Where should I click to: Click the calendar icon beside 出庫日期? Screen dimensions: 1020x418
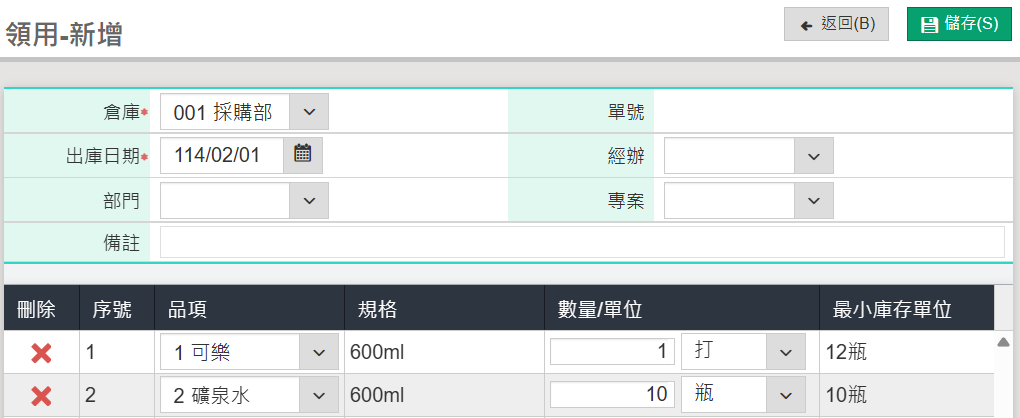click(303, 154)
